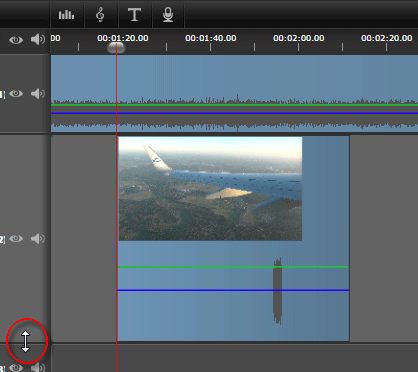The image size is (418, 372).
Task: Hide track 2 using its eye icon
Action: pos(16,239)
